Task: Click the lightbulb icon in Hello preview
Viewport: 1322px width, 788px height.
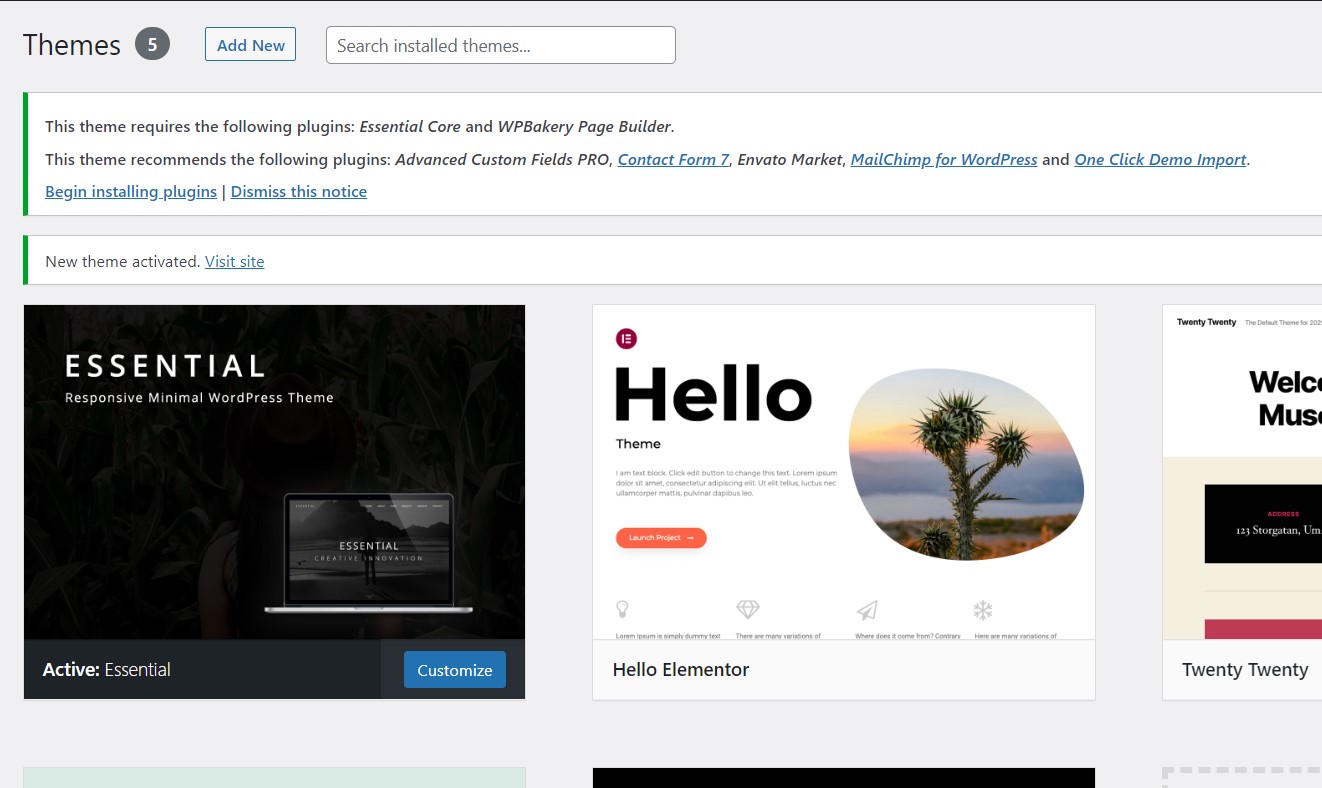Action: point(622,609)
